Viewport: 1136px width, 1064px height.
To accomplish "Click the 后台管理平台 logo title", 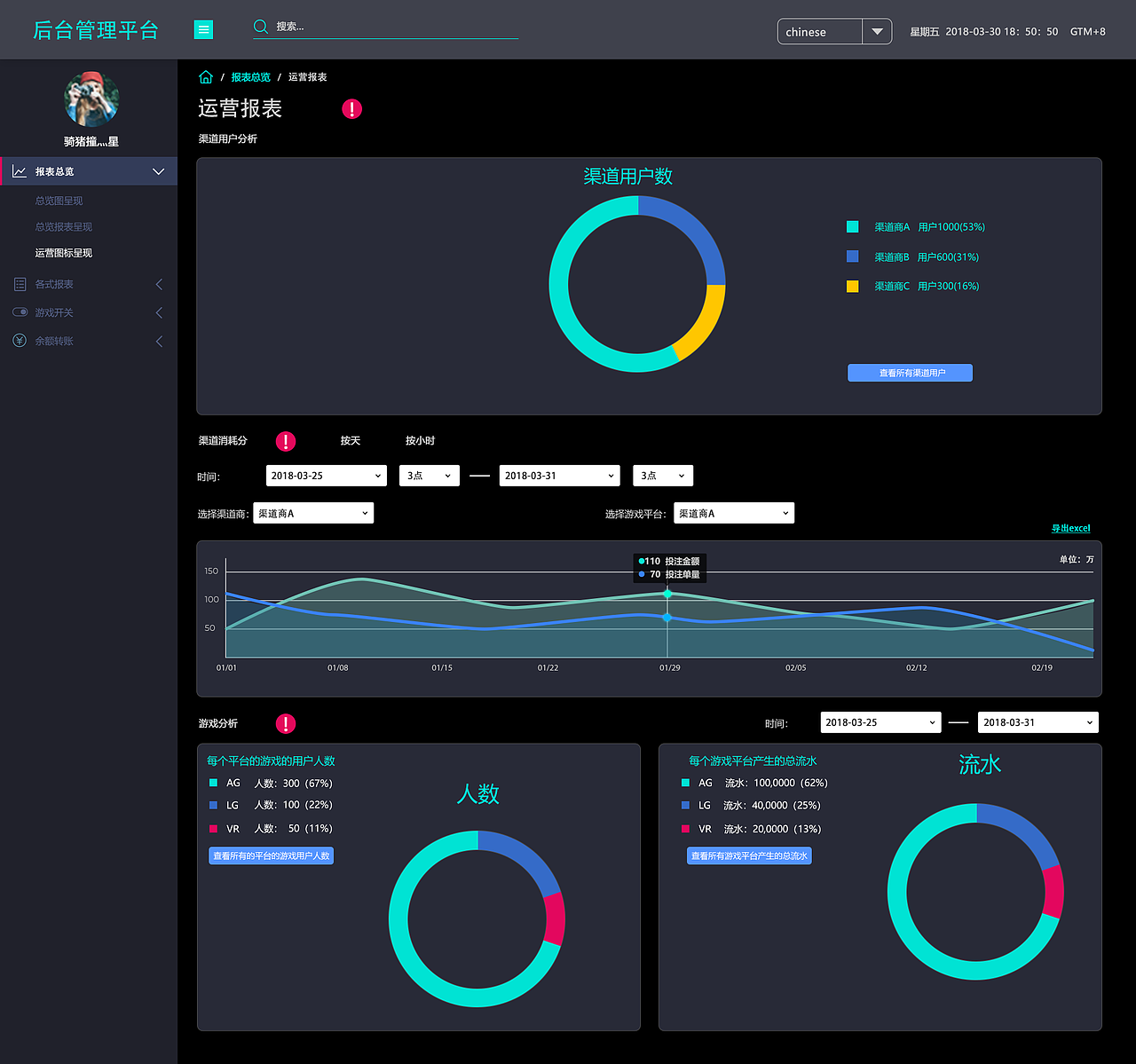I will click(x=96, y=30).
